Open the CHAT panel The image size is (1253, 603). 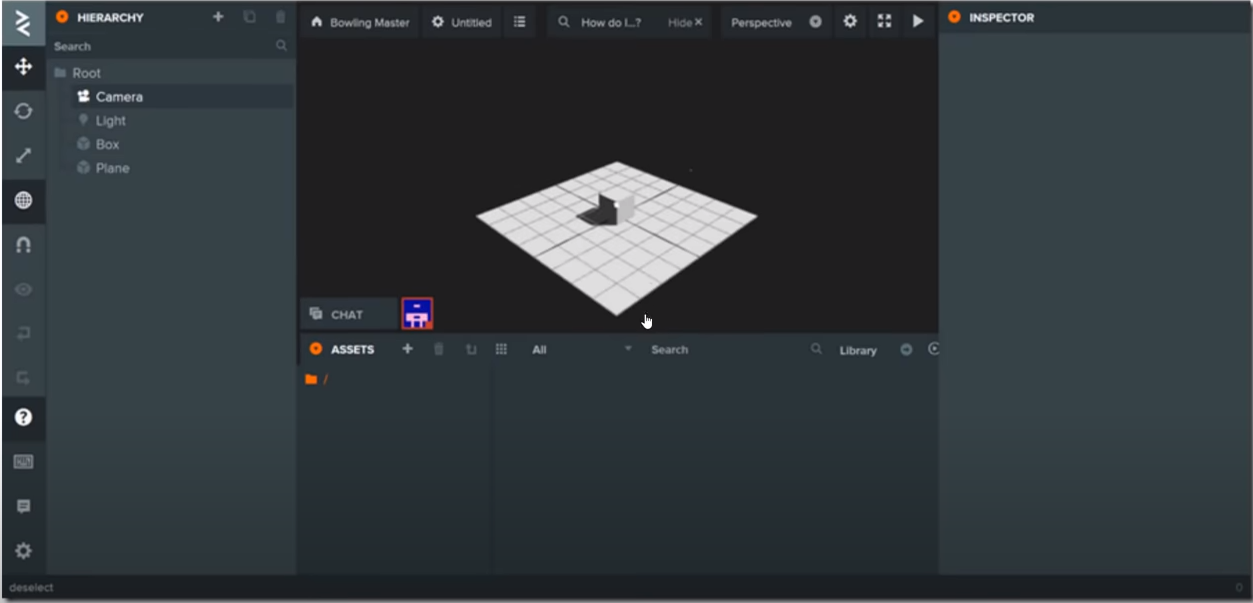[x=341, y=313]
